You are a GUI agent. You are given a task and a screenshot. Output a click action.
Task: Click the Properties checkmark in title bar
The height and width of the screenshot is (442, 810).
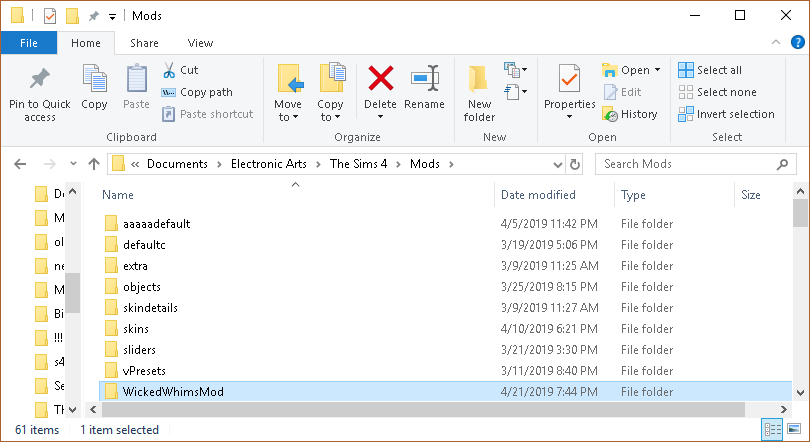[50, 16]
